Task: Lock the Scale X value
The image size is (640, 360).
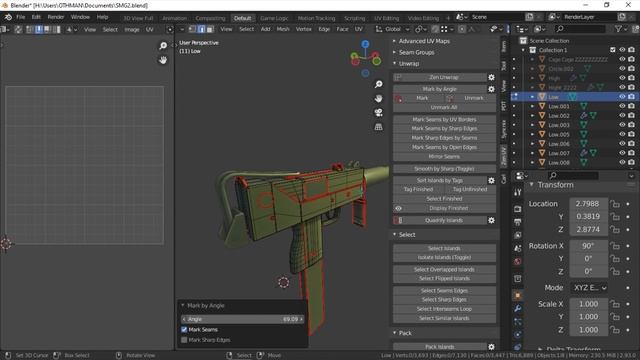Action: [614, 304]
